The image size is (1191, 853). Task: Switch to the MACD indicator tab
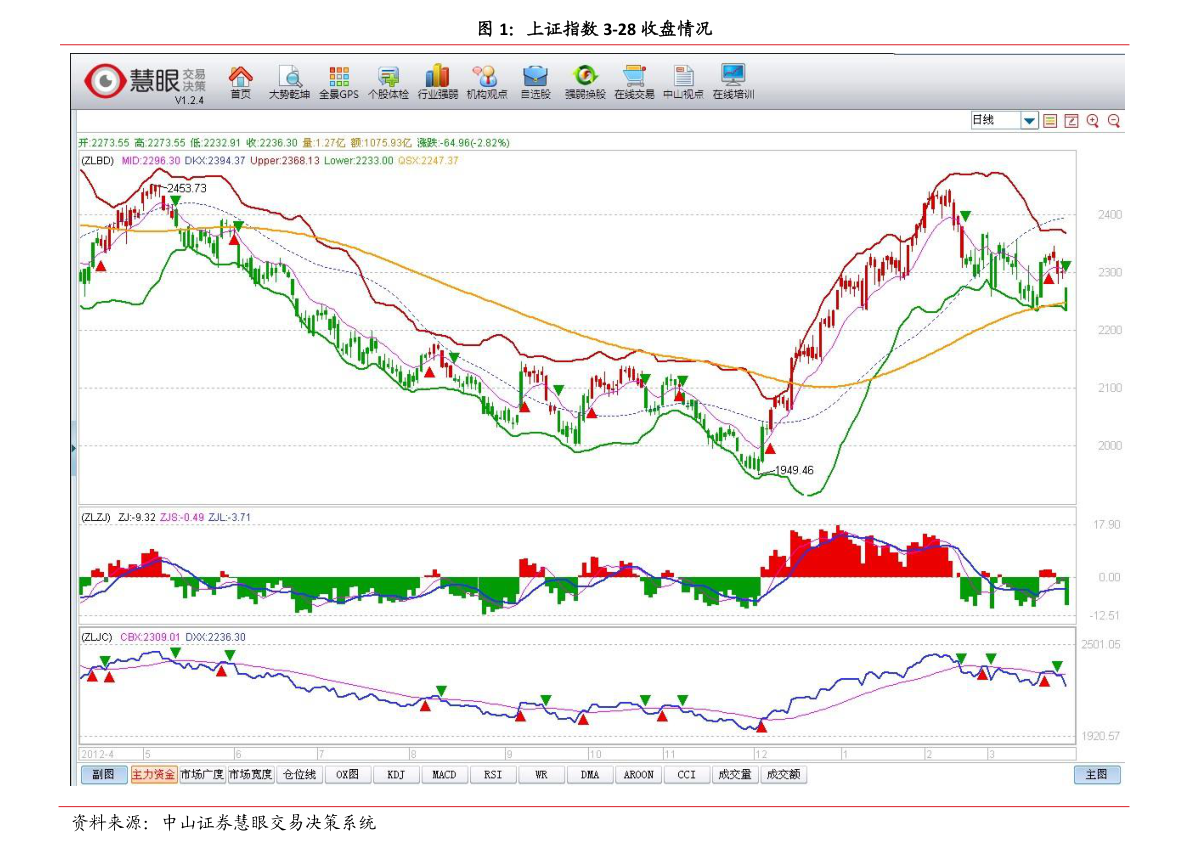[x=444, y=775]
